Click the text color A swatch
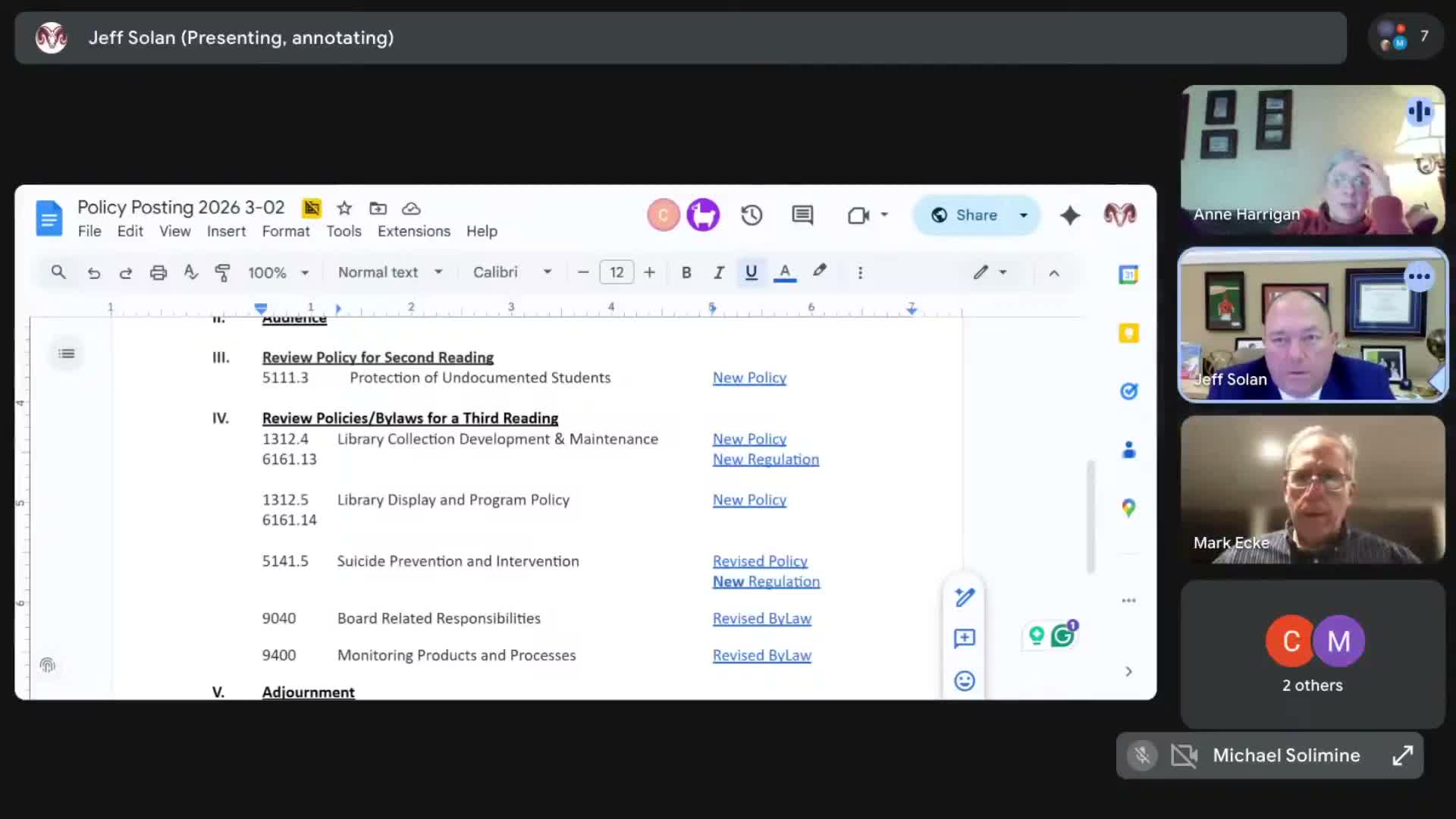The height and width of the screenshot is (819, 1456). (x=784, y=272)
